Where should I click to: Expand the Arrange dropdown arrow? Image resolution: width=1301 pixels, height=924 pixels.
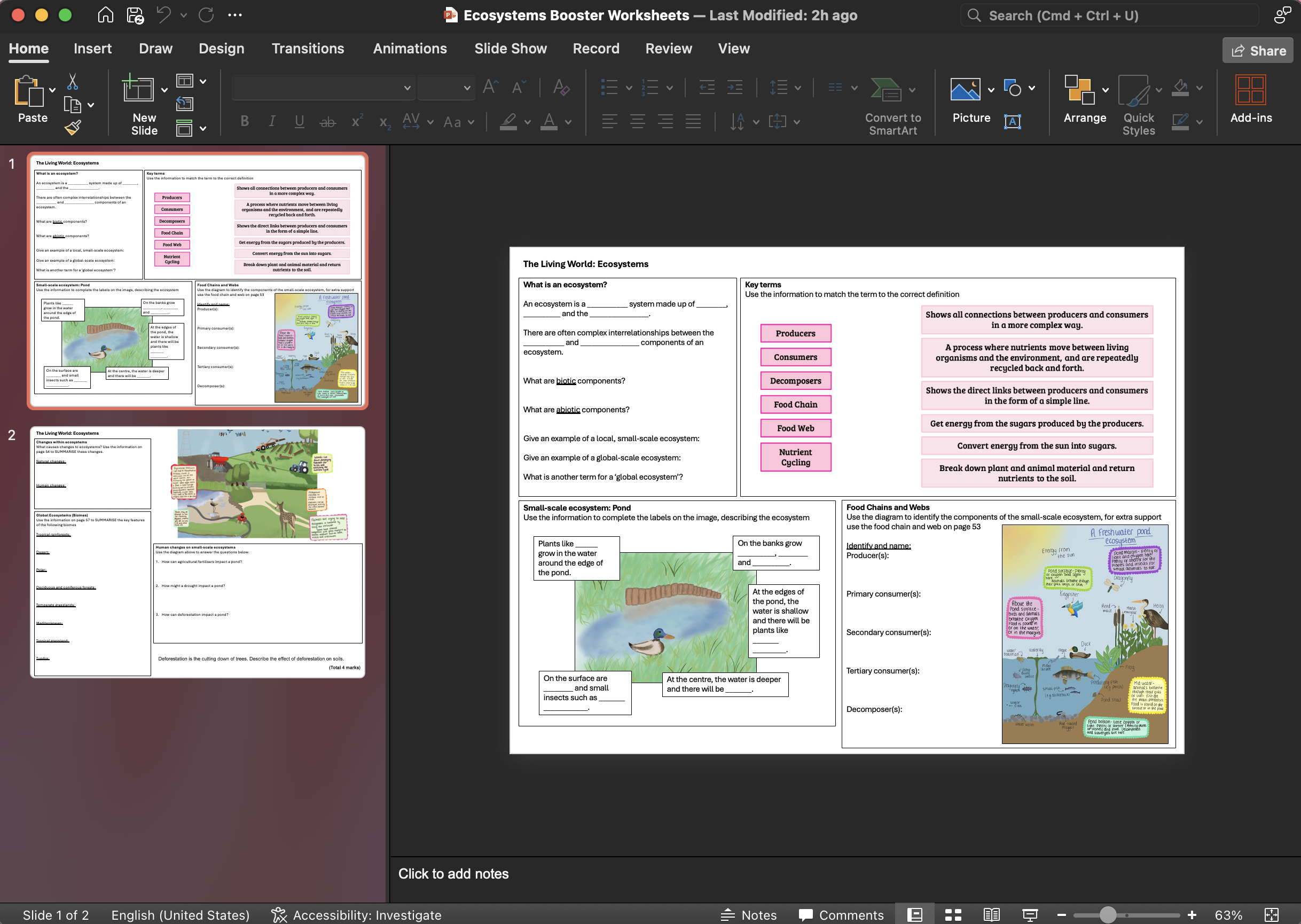[x=1106, y=90]
